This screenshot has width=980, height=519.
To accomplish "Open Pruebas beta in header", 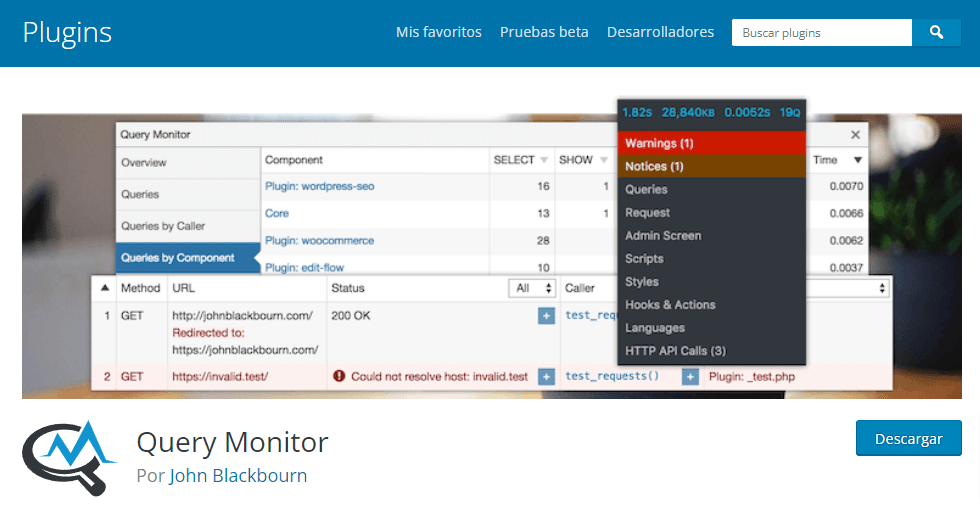I will pyautogui.click(x=544, y=32).
